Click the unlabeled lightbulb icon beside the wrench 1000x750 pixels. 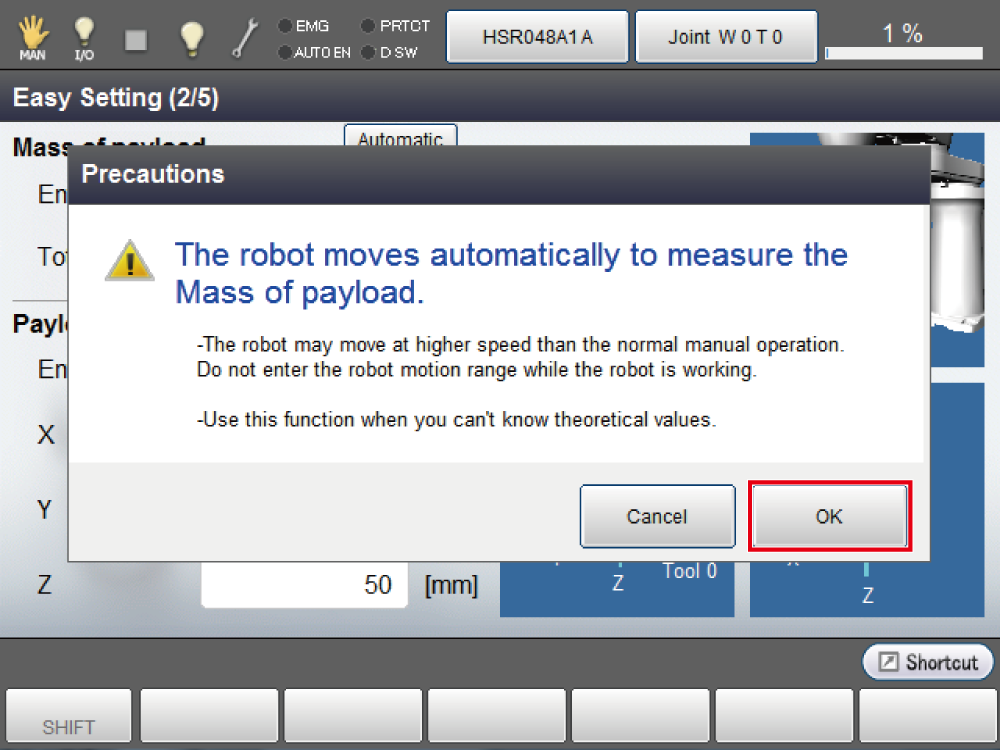coord(191,38)
